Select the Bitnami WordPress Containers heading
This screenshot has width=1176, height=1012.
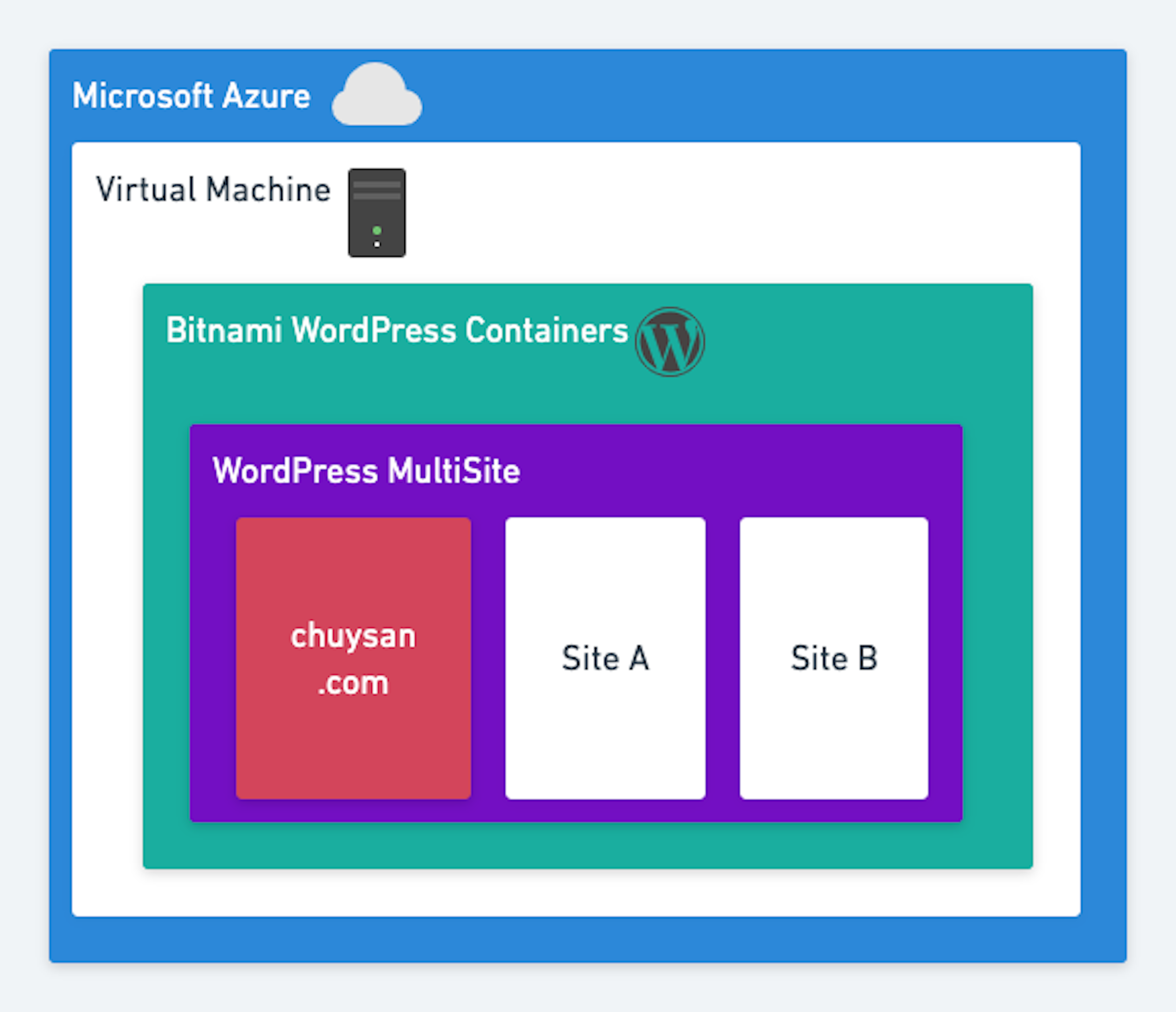pos(397,330)
